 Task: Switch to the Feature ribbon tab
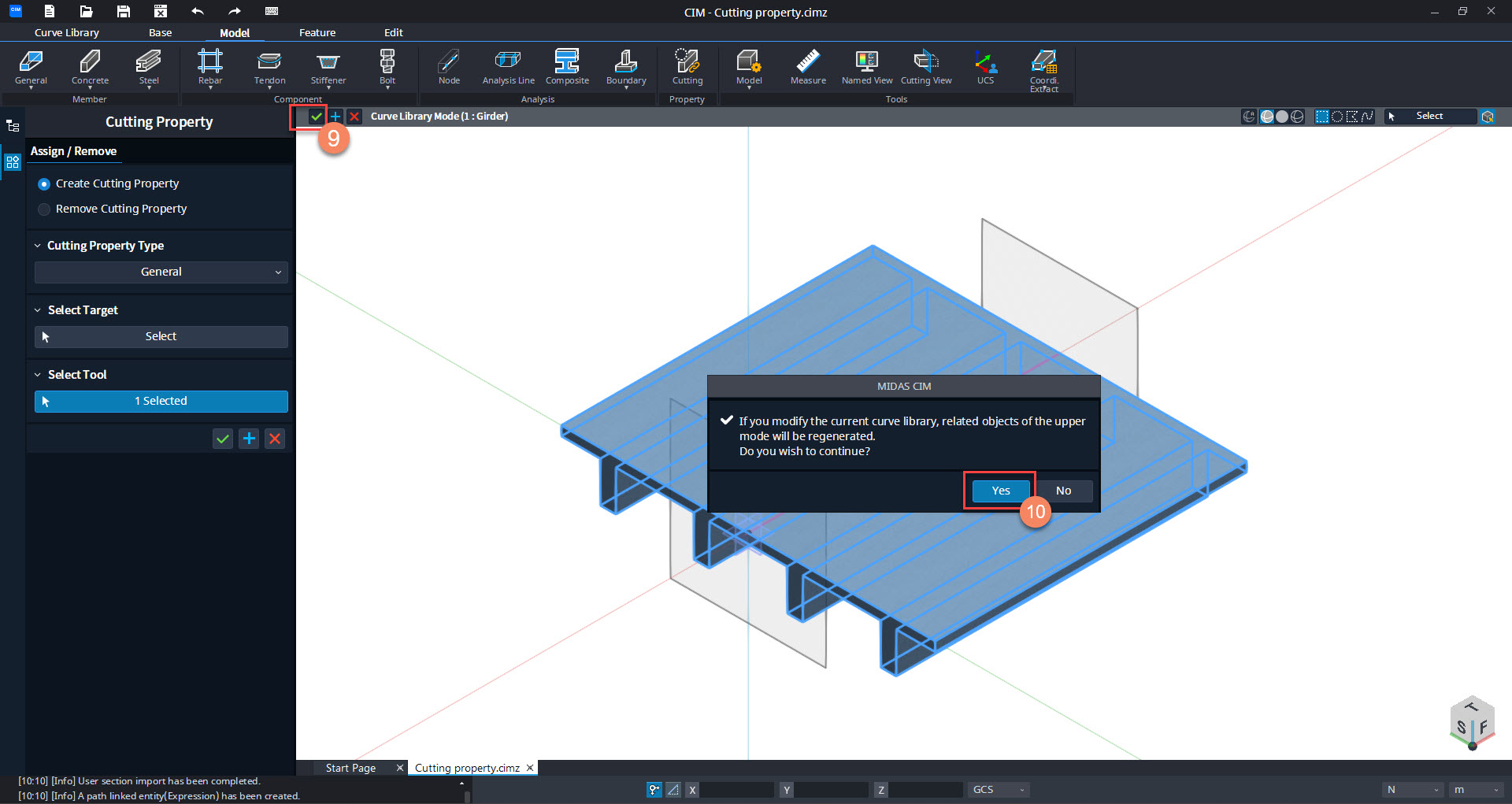(x=317, y=32)
